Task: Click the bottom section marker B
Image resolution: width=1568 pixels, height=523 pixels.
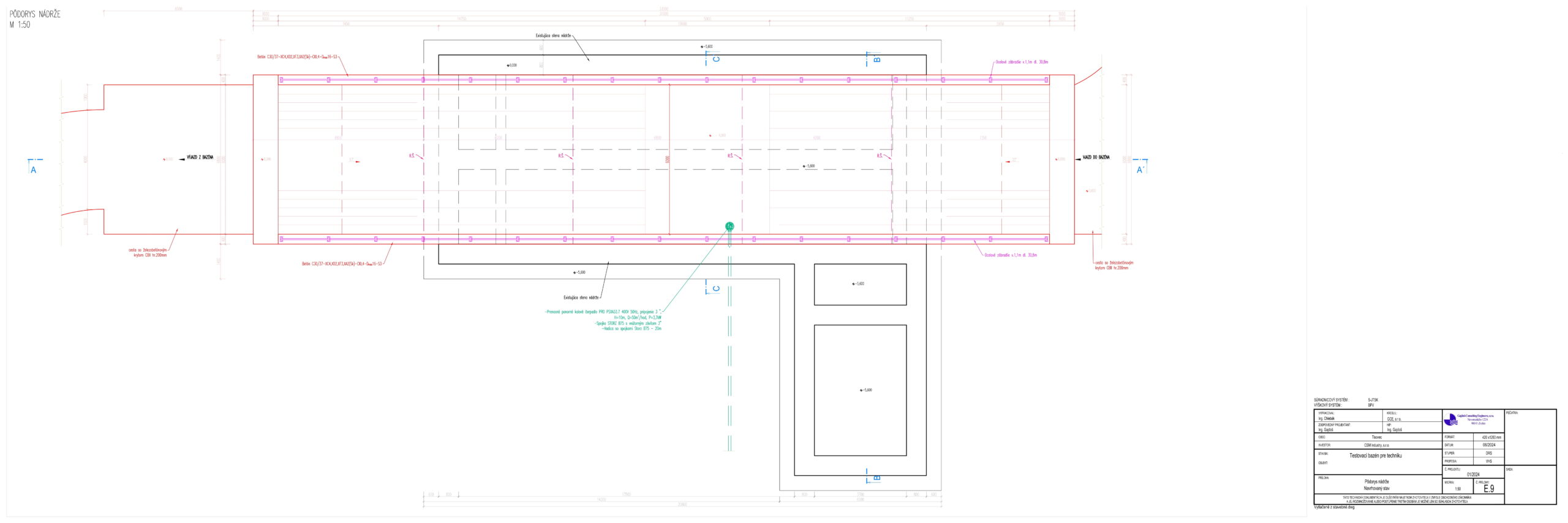Action: click(x=876, y=476)
